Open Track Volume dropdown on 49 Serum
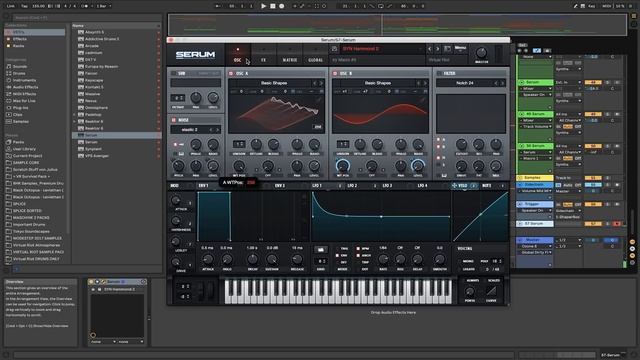 coord(536,127)
